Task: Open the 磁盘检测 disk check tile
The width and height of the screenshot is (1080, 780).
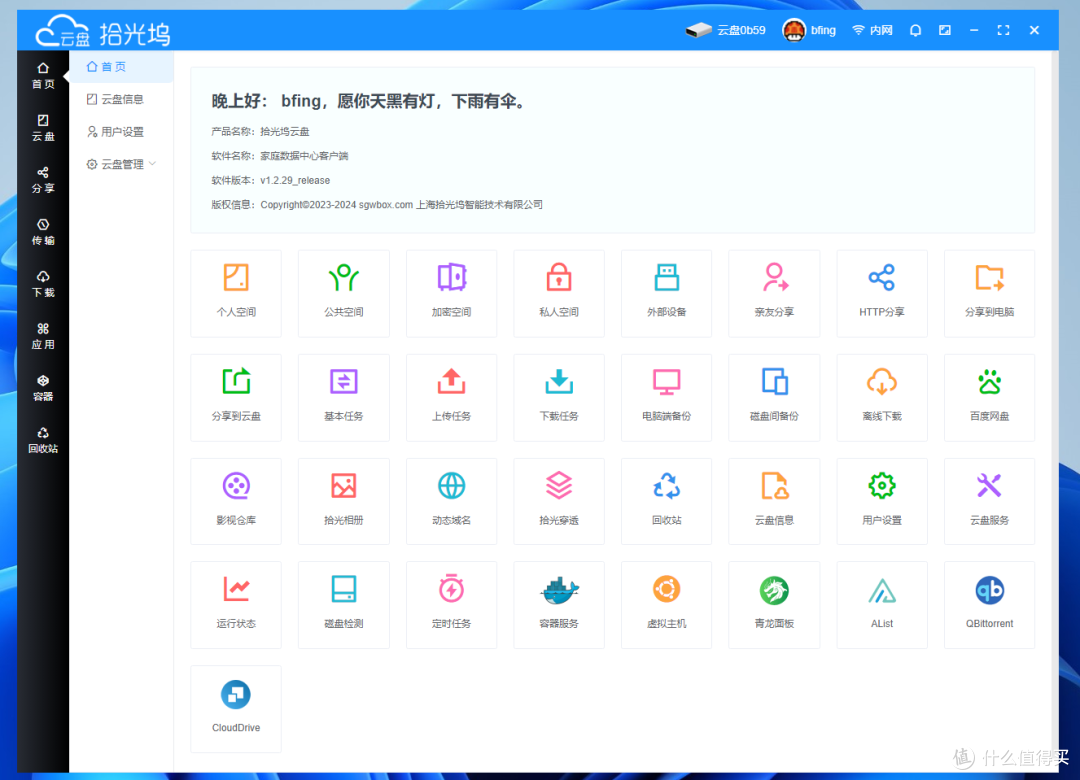Action: click(343, 604)
